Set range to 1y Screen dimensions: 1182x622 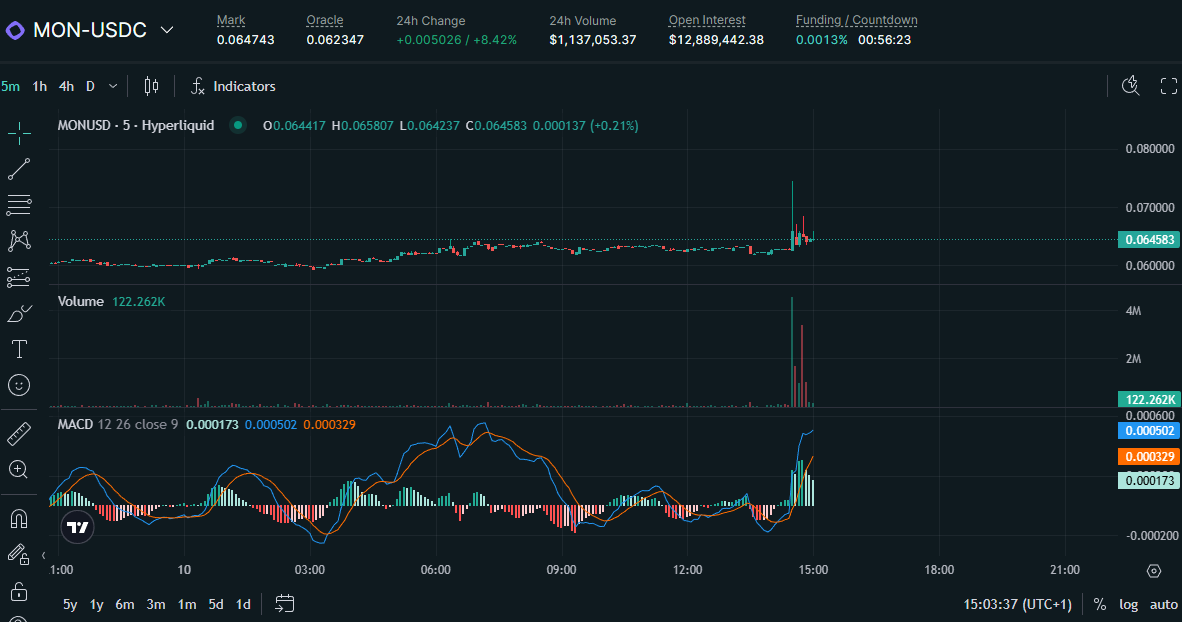pos(96,604)
